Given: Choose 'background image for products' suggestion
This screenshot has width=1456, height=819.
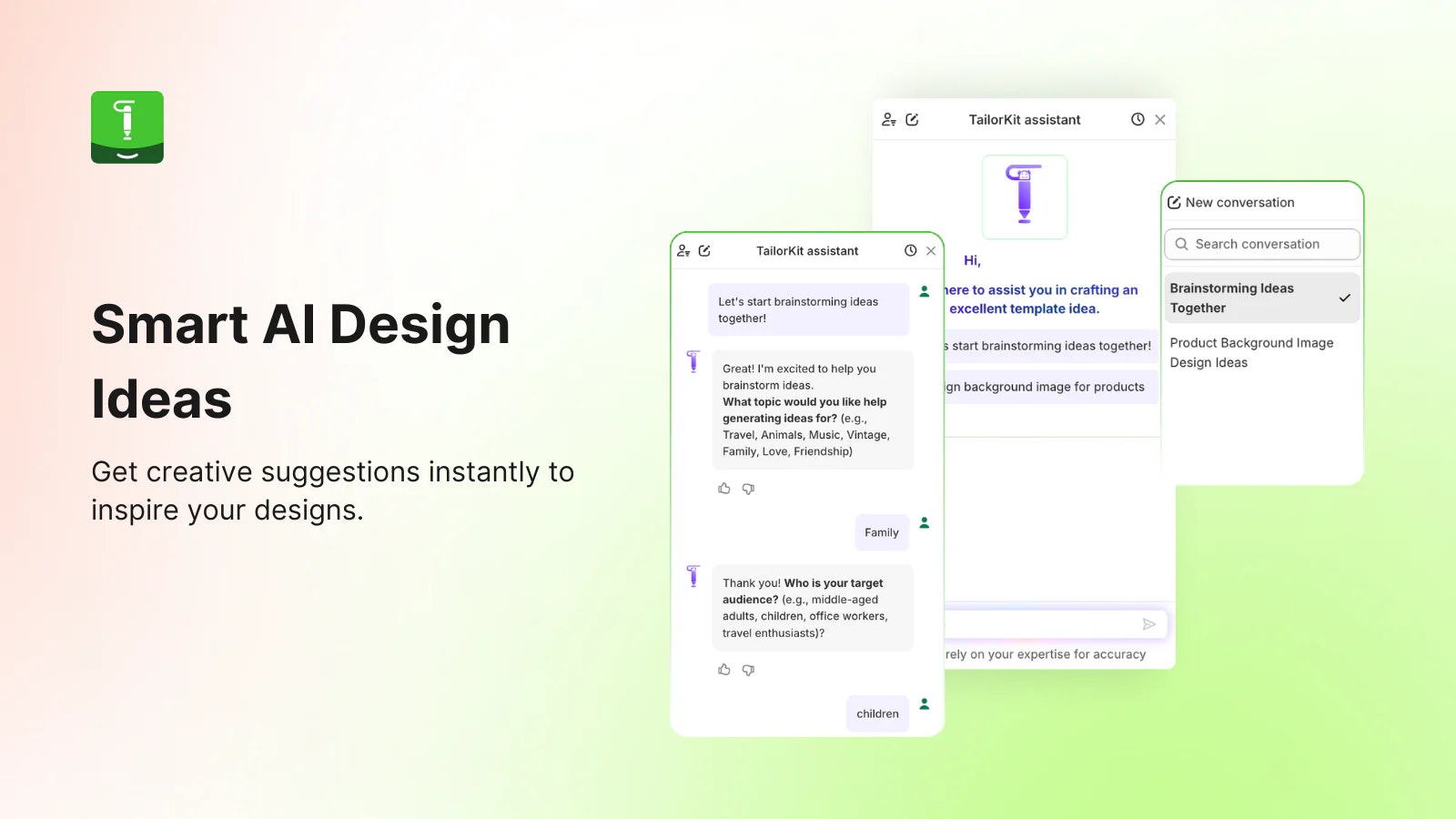Looking at the screenshot, I should (1051, 387).
